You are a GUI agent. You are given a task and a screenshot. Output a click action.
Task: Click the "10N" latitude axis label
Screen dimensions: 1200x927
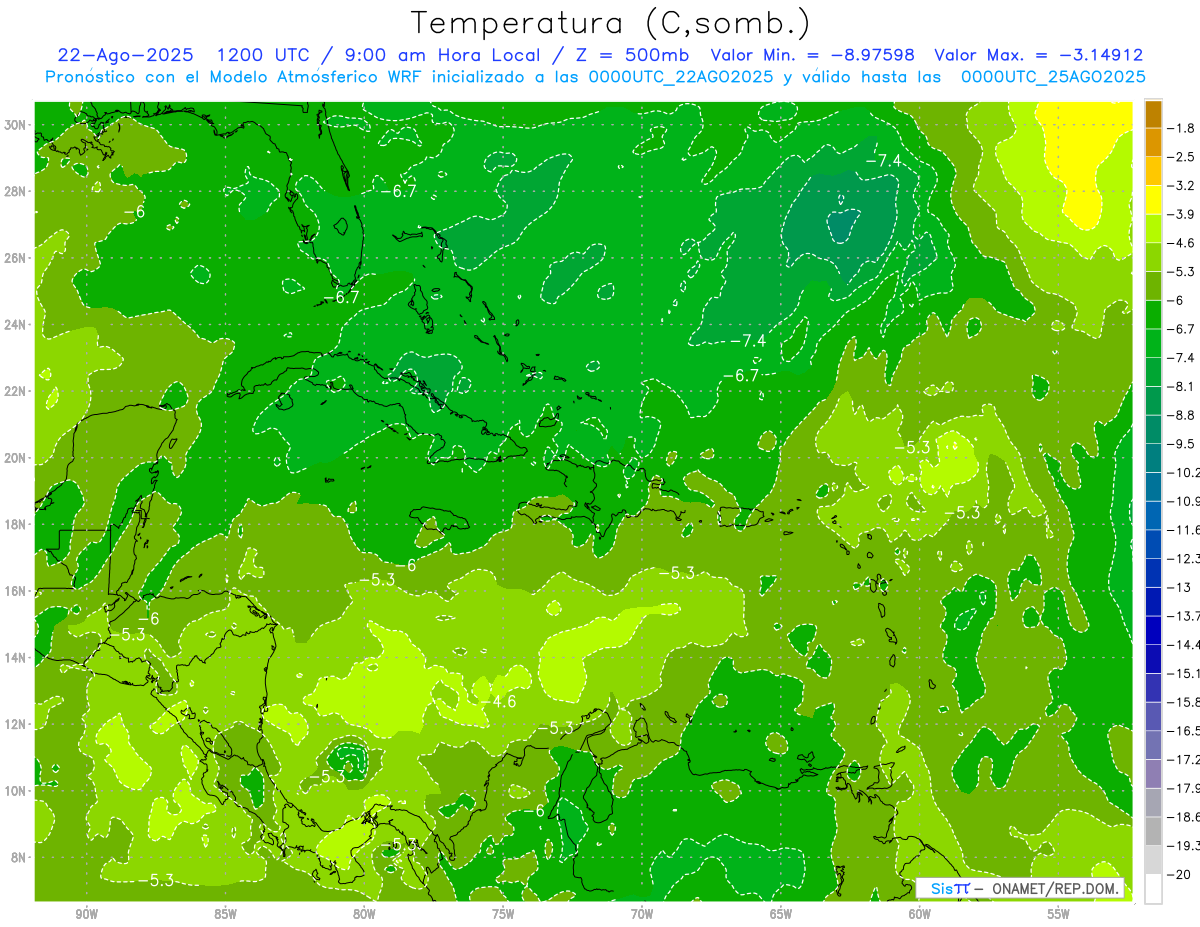16,791
